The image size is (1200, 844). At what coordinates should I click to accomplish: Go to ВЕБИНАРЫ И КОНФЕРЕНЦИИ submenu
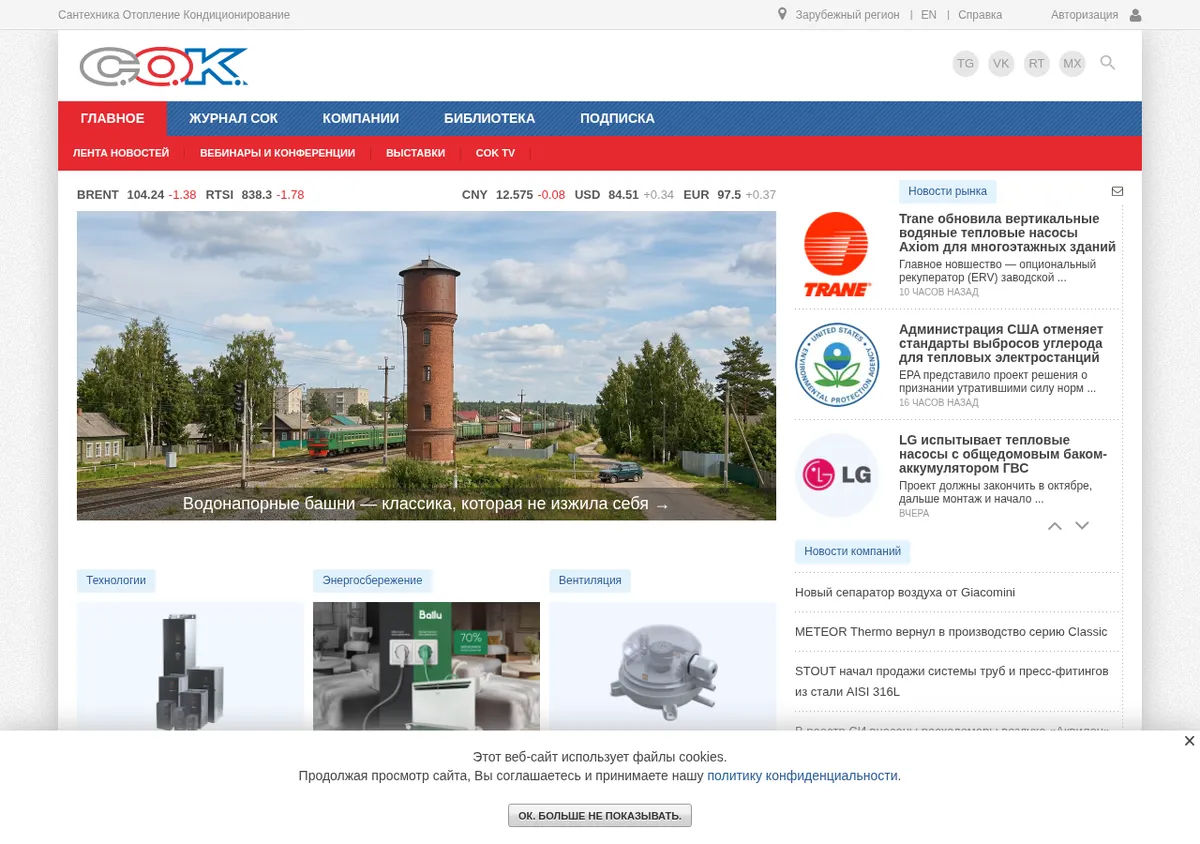[x=277, y=153]
